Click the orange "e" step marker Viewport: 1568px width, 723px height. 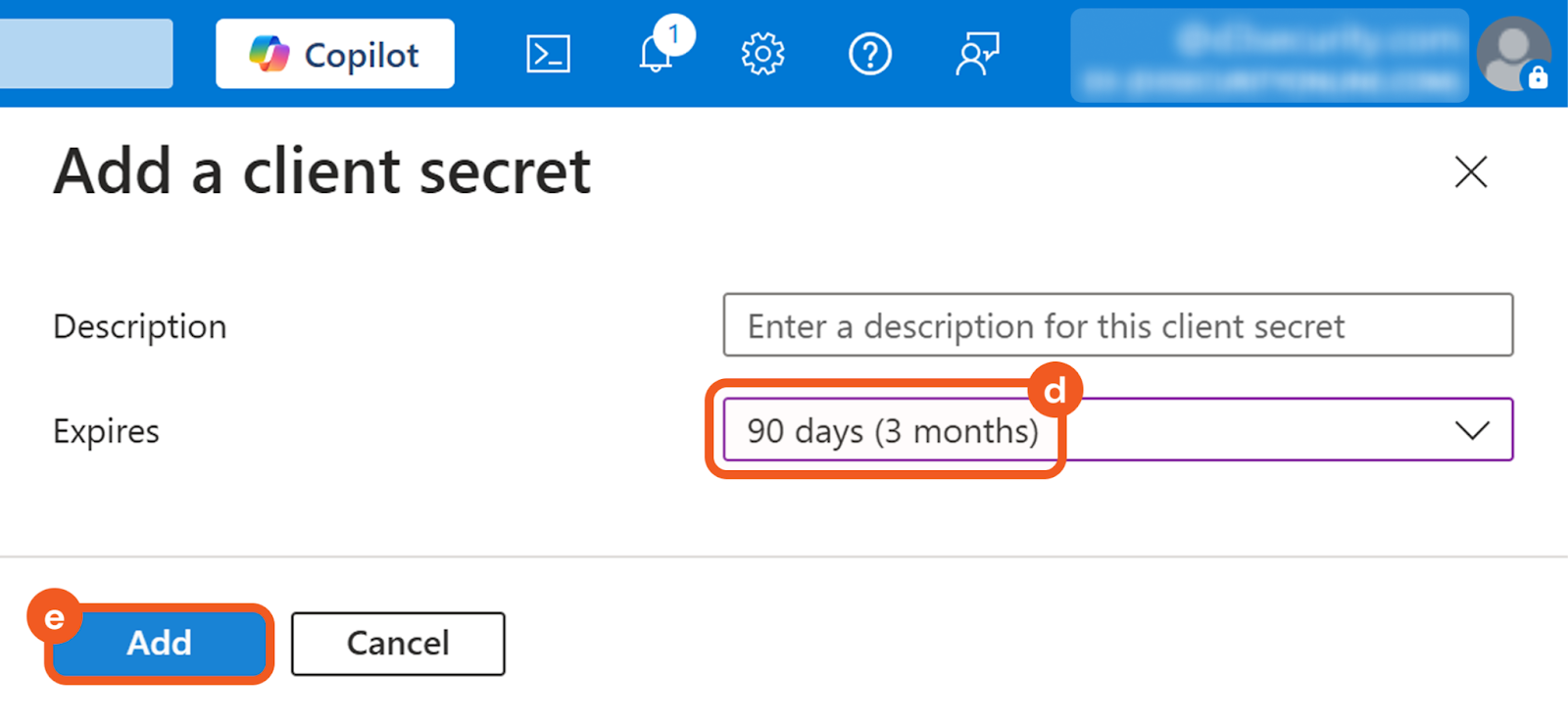54,617
